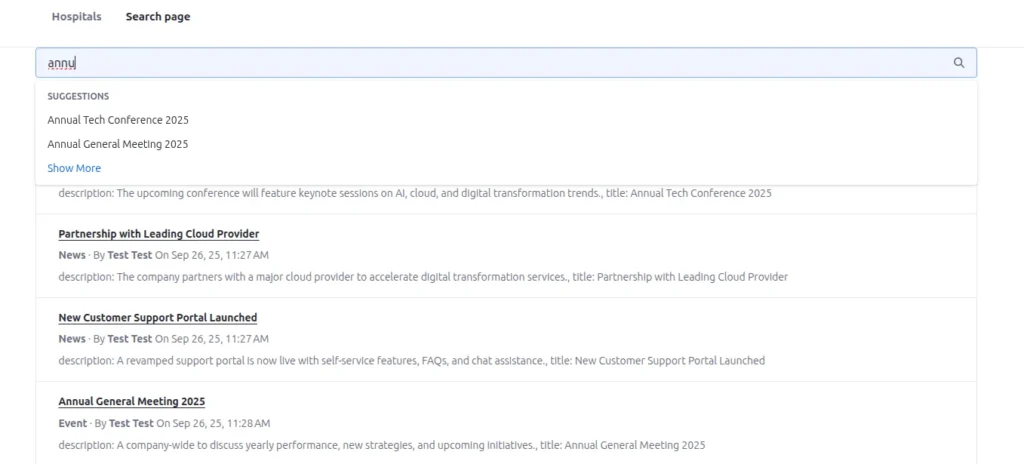Open 'New Customer Support Portal Launched' result heading
The width and height of the screenshot is (1024, 464).
pos(157,318)
